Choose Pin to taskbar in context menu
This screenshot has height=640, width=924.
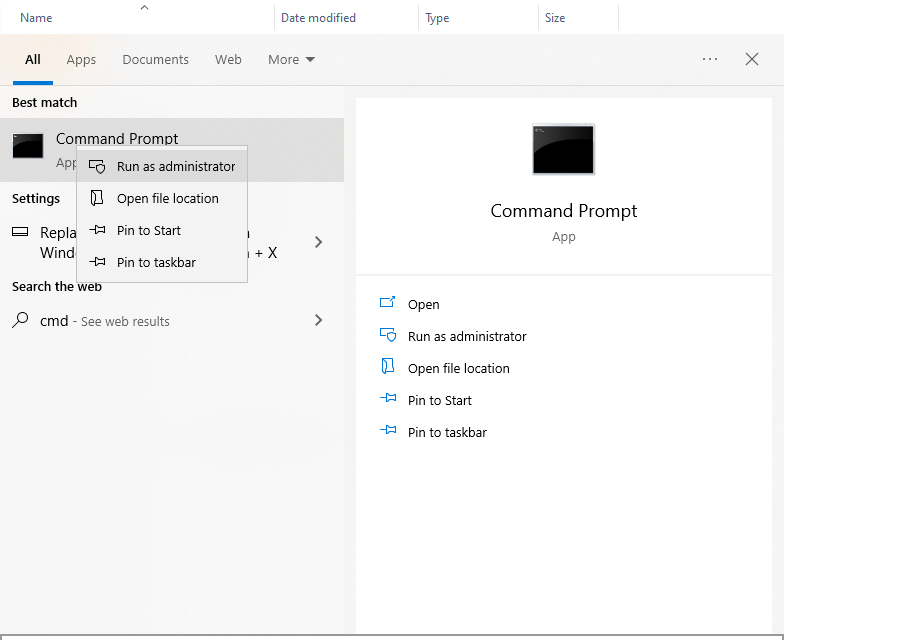coord(162,262)
